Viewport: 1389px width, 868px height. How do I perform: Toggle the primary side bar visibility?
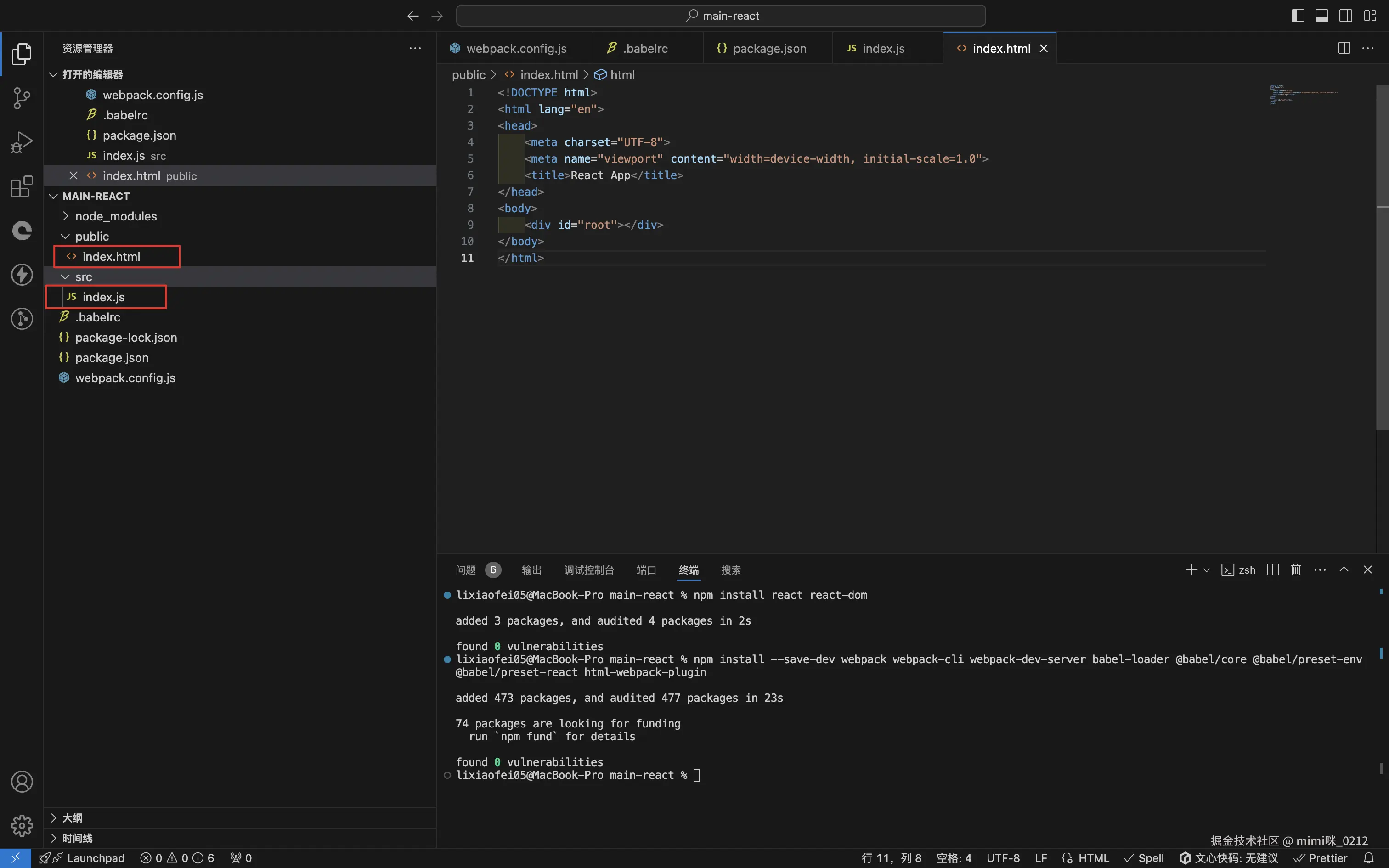1298,16
